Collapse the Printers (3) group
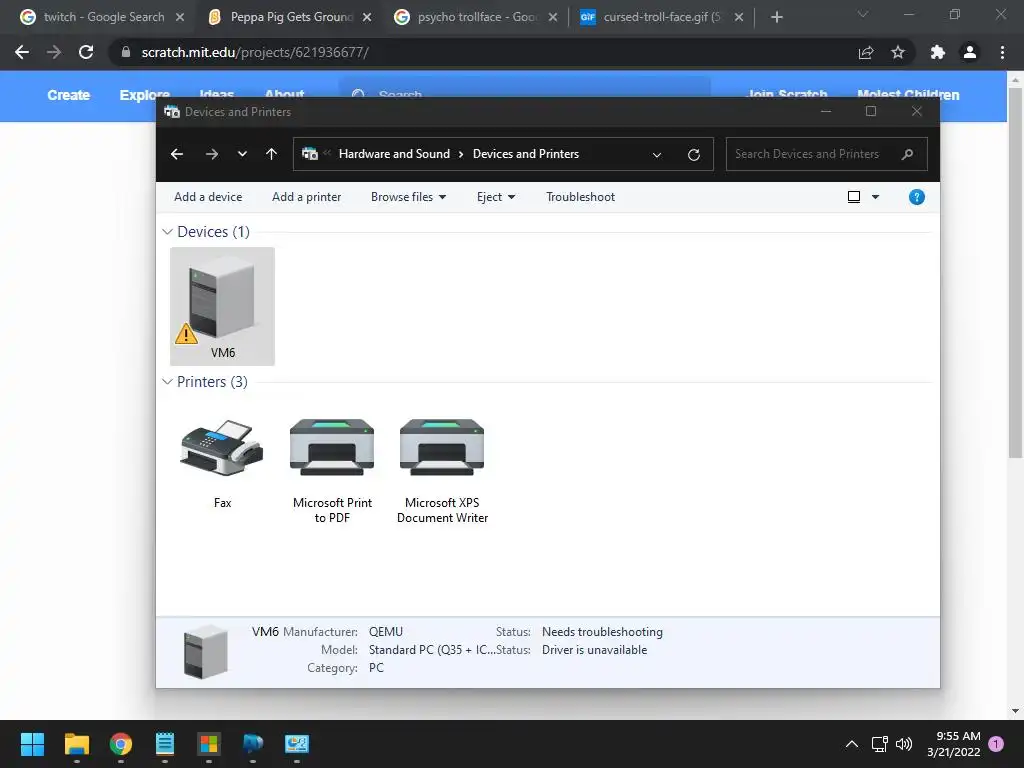Viewport: 1024px width, 768px height. (x=167, y=381)
